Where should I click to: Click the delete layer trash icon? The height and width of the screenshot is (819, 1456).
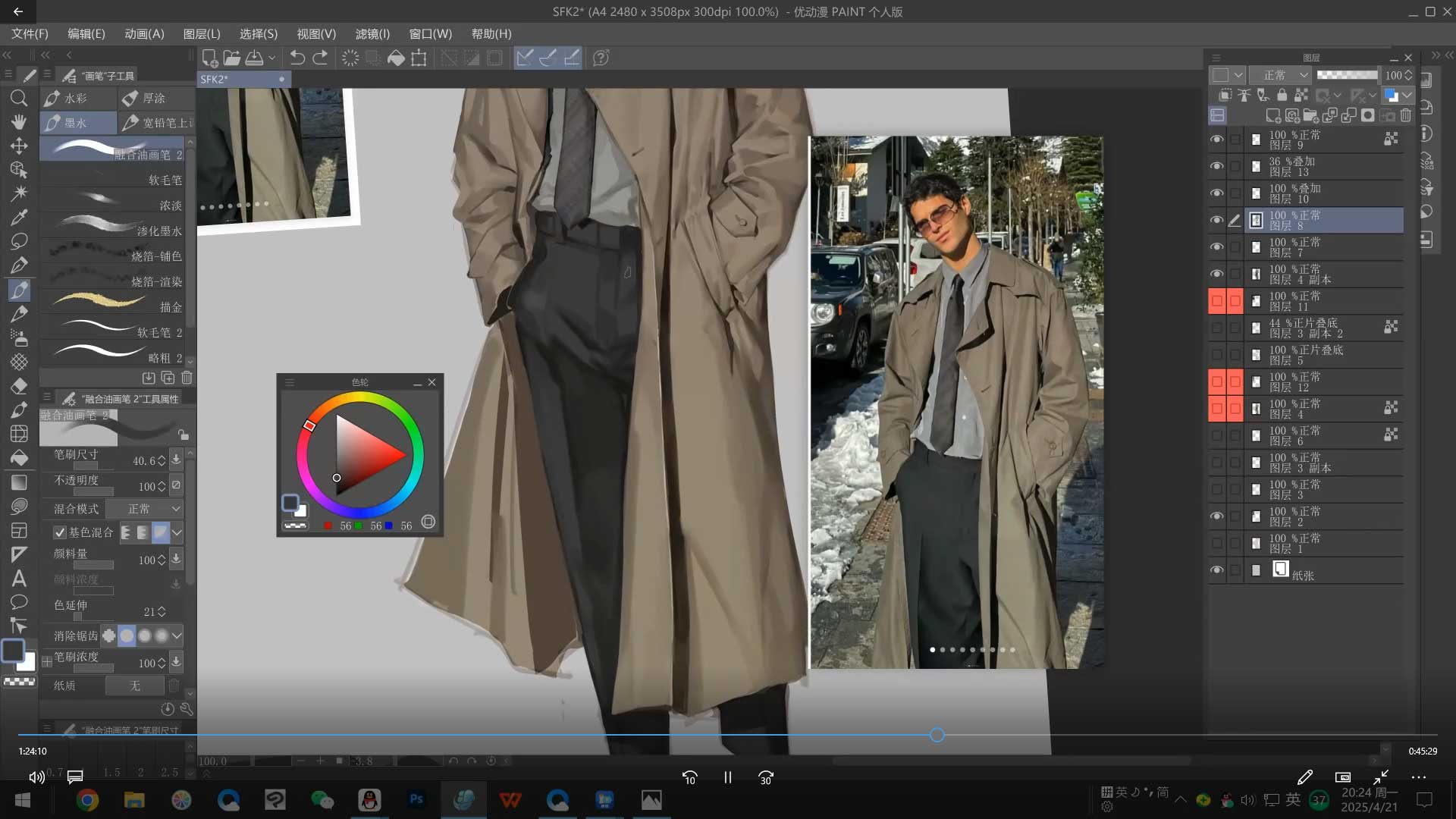[x=1405, y=115]
